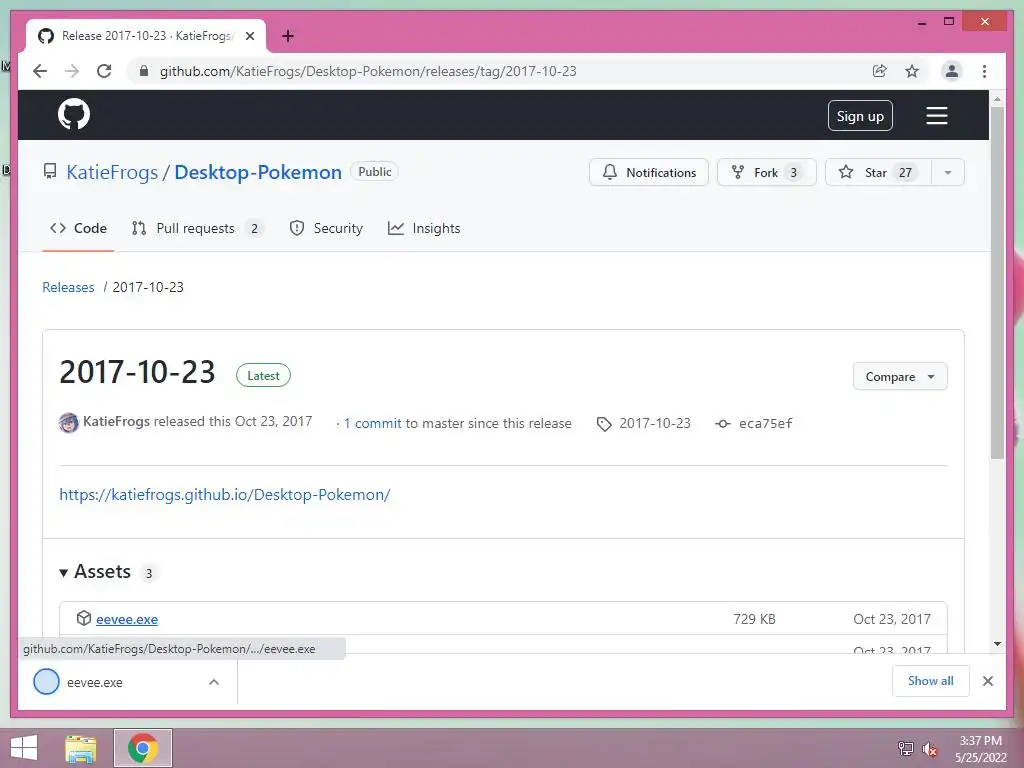Close the Release 2017-10-23 tab
Viewport: 1024px width, 768px height.
coord(249,36)
